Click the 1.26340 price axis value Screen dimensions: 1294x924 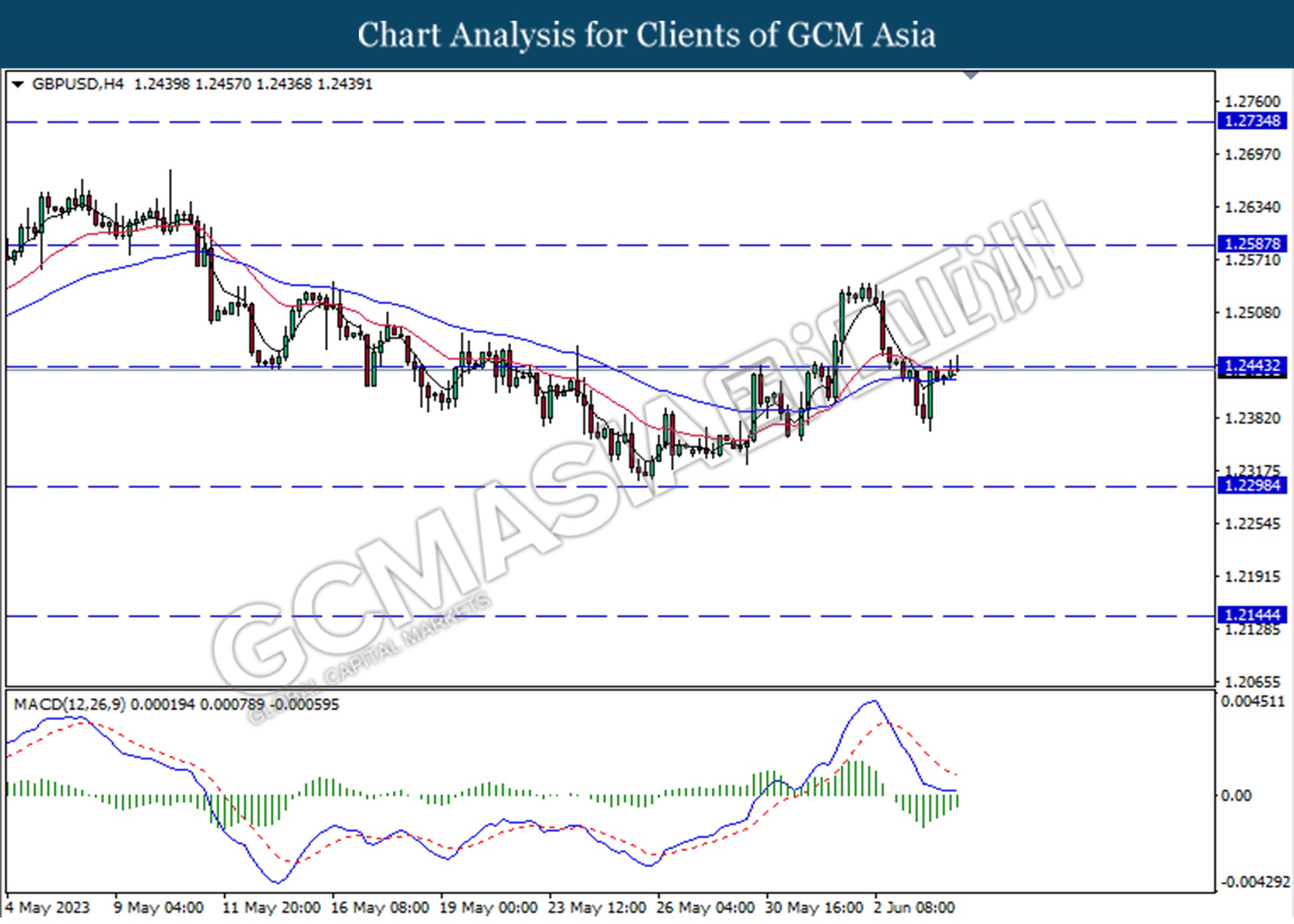(x=1253, y=207)
